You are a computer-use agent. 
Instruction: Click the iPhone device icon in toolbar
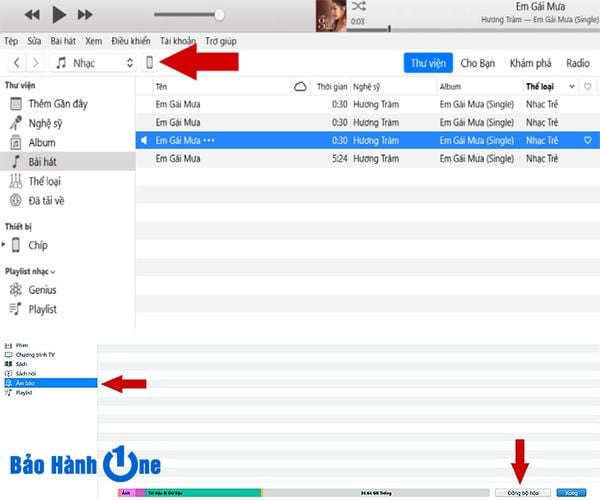pyautogui.click(x=150, y=63)
